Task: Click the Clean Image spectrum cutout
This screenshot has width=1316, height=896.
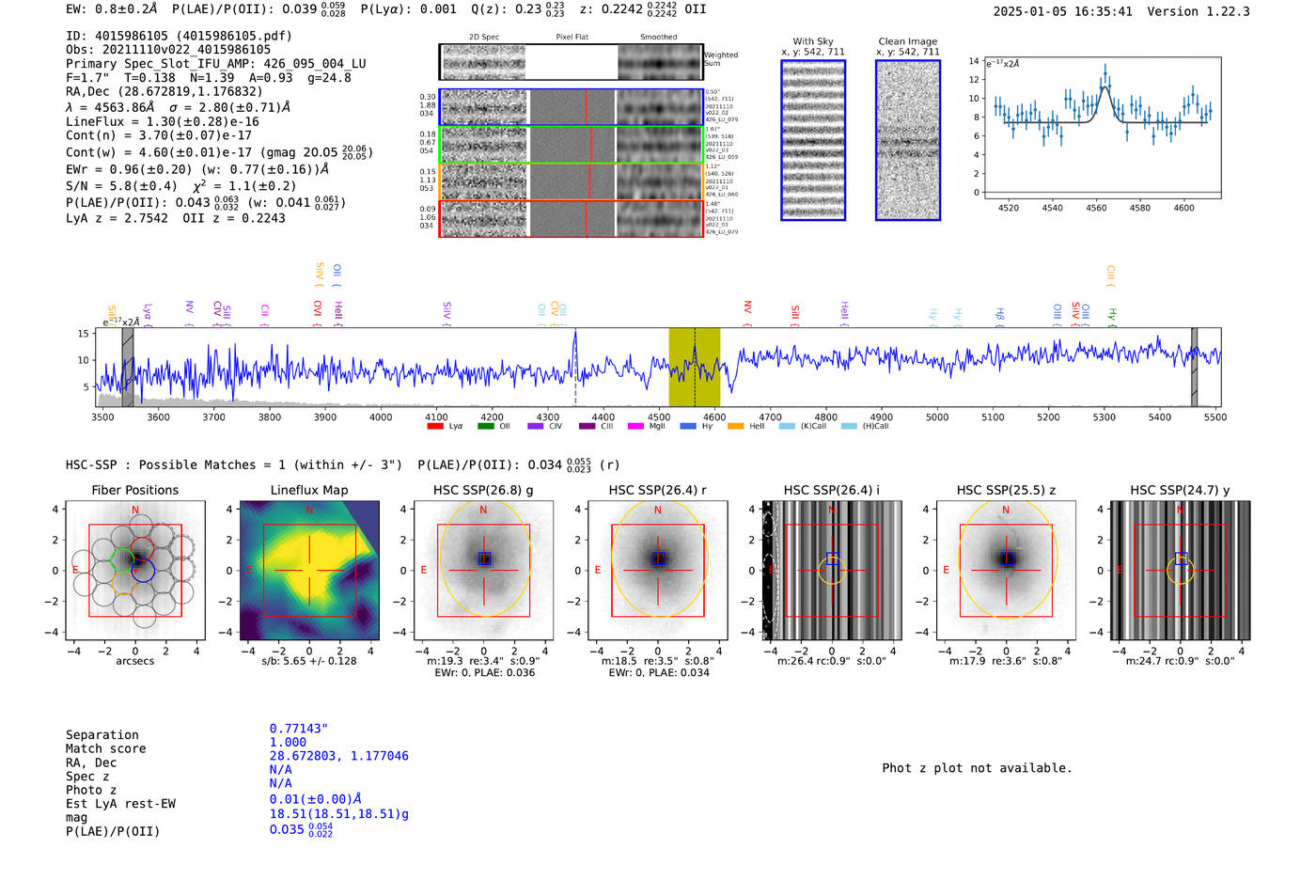Action: click(x=908, y=140)
